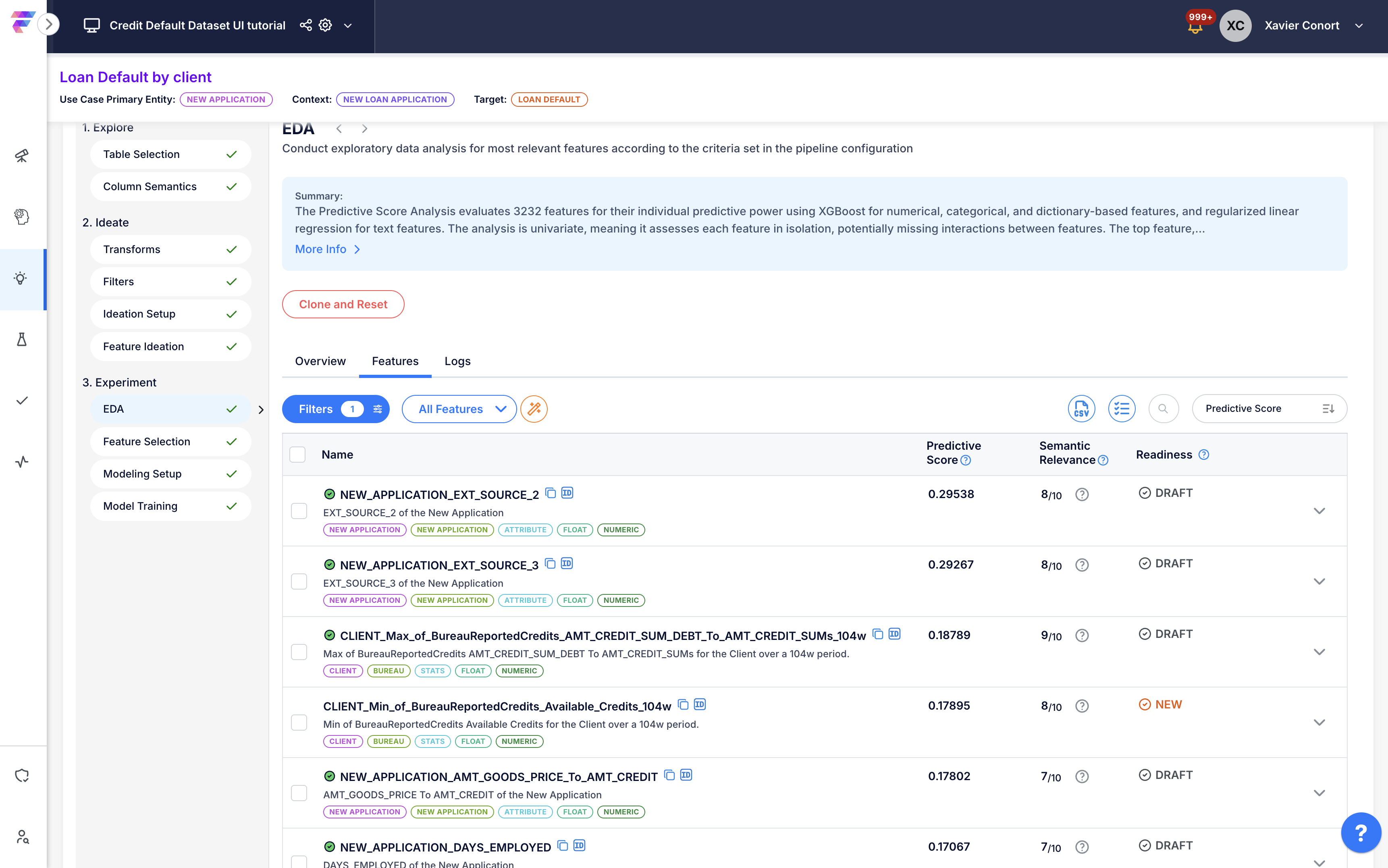Switch to the Logs tab

[x=457, y=361]
